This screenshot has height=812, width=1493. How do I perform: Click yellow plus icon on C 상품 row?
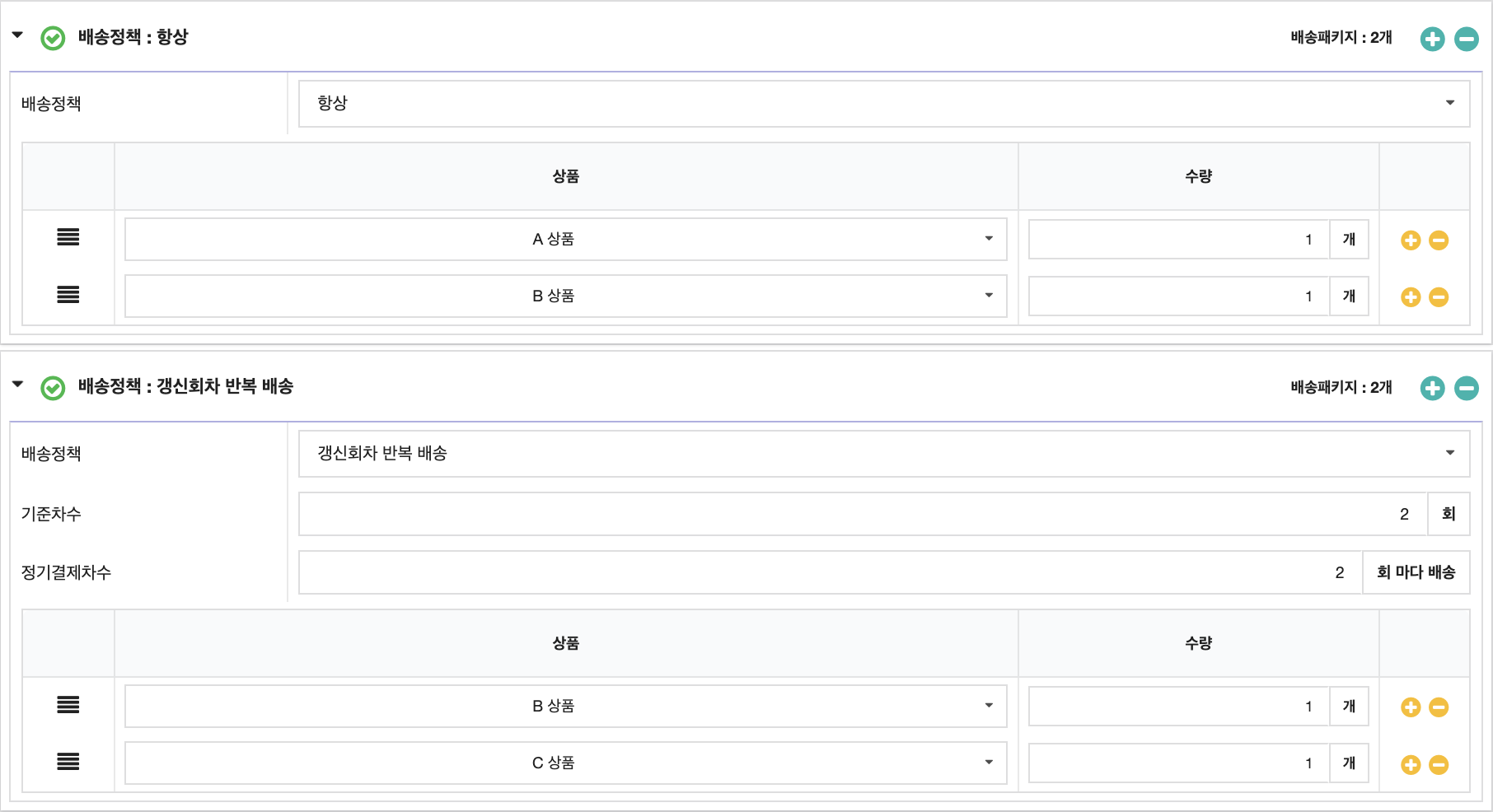[1411, 765]
